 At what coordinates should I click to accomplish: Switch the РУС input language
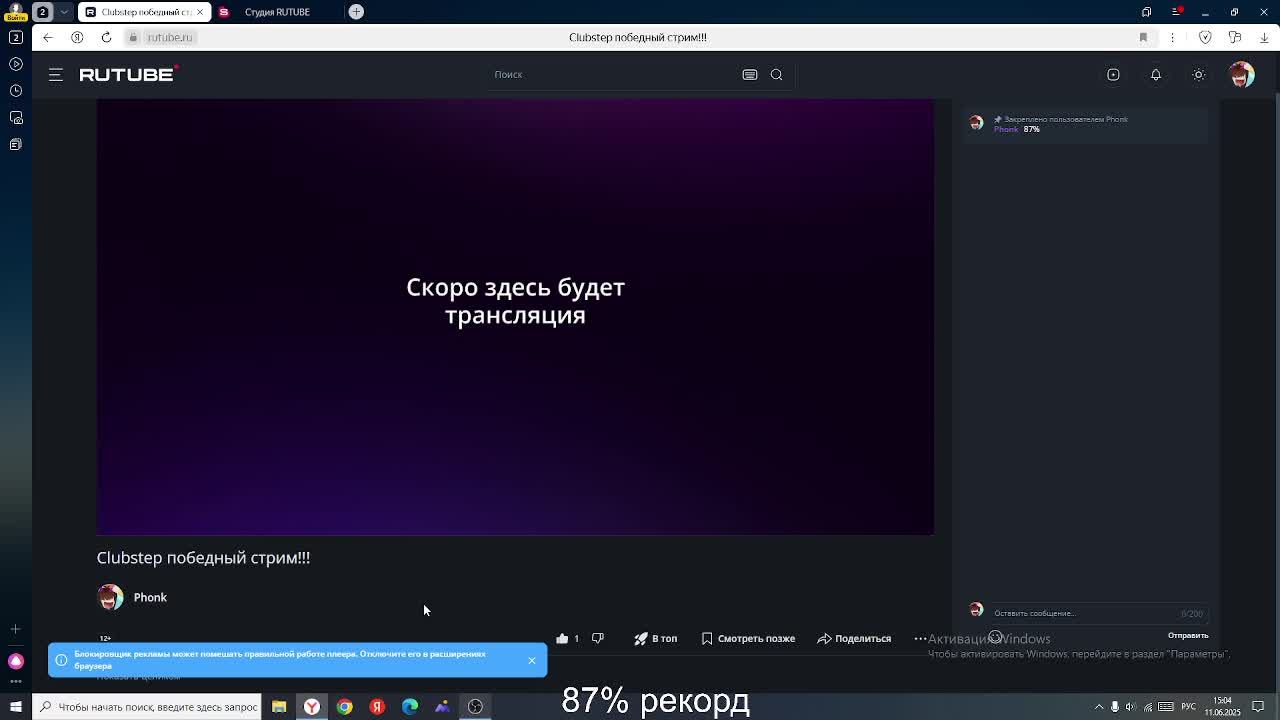[x=1189, y=707]
